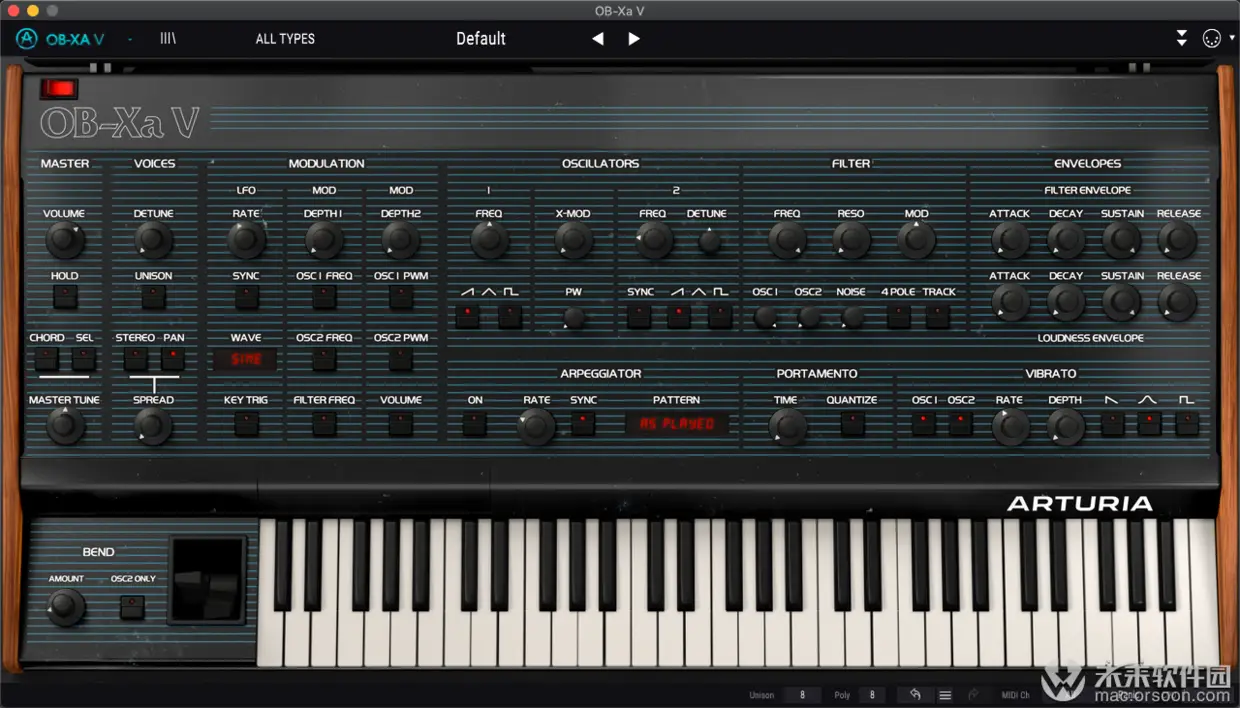
Task: Click the arpeggiator RATE knob
Action: (x=536, y=427)
